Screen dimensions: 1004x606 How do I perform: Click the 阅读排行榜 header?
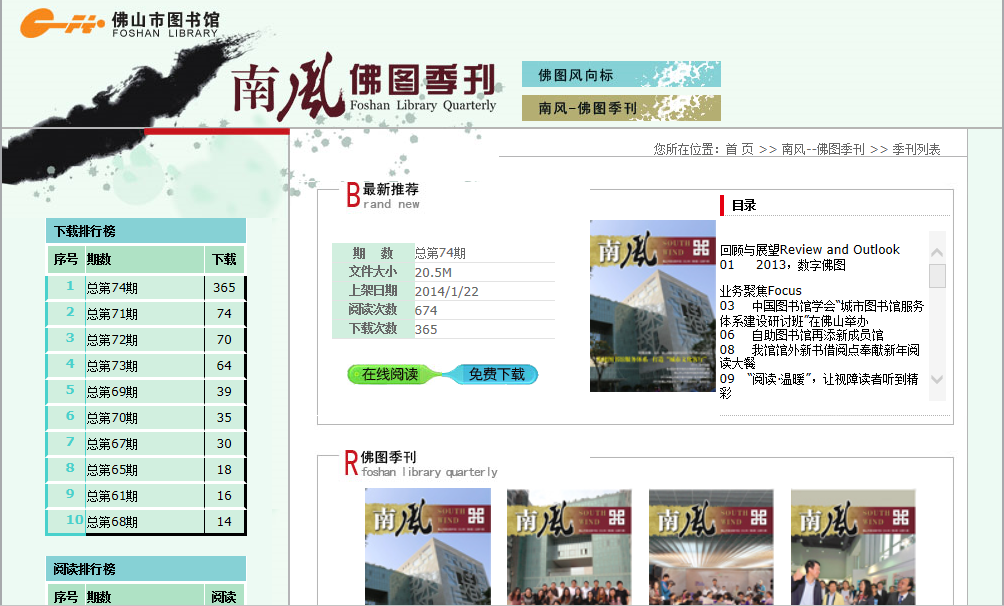(146, 569)
